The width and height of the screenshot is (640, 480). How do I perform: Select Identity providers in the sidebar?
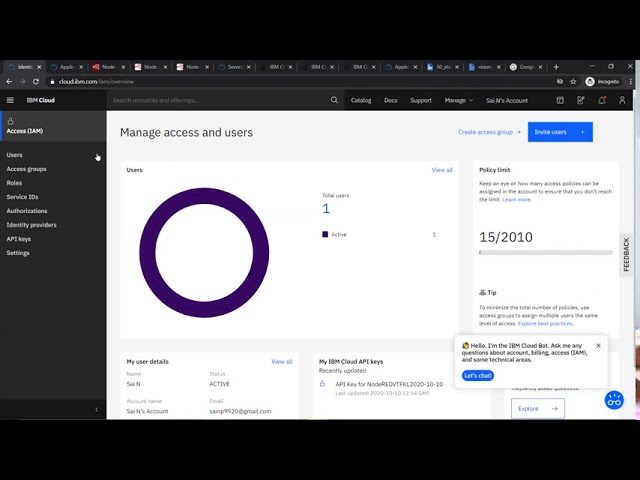[x=31, y=225]
